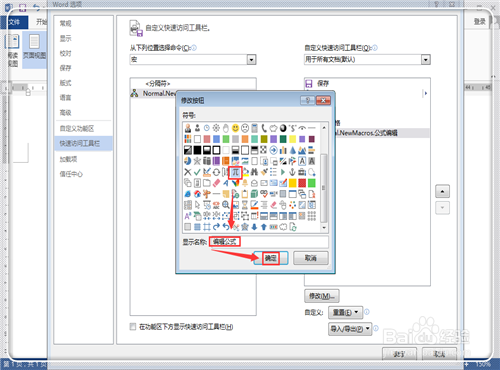Select the calculator symbol

[x=255, y=128]
